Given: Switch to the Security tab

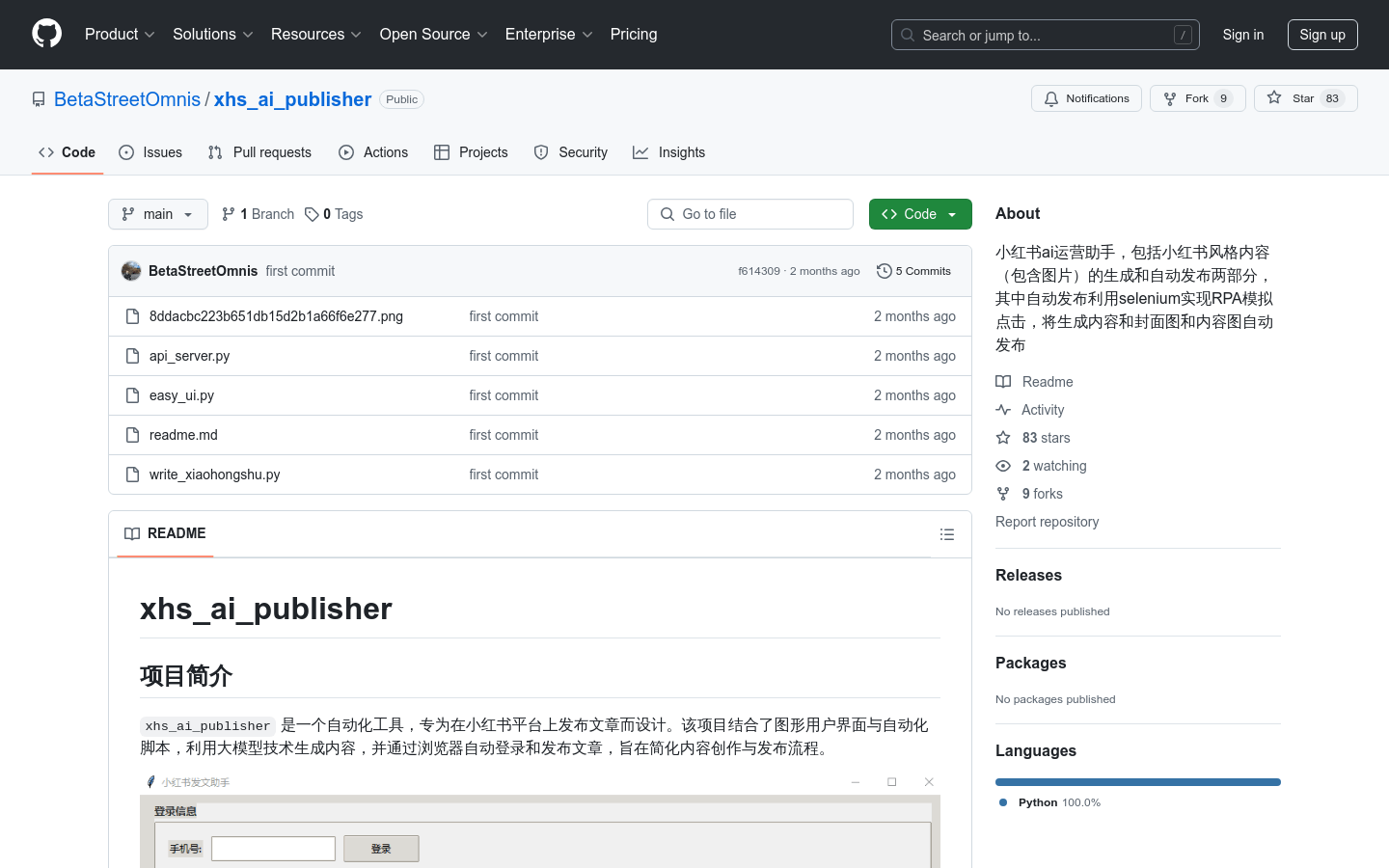Looking at the screenshot, I should (x=571, y=152).
